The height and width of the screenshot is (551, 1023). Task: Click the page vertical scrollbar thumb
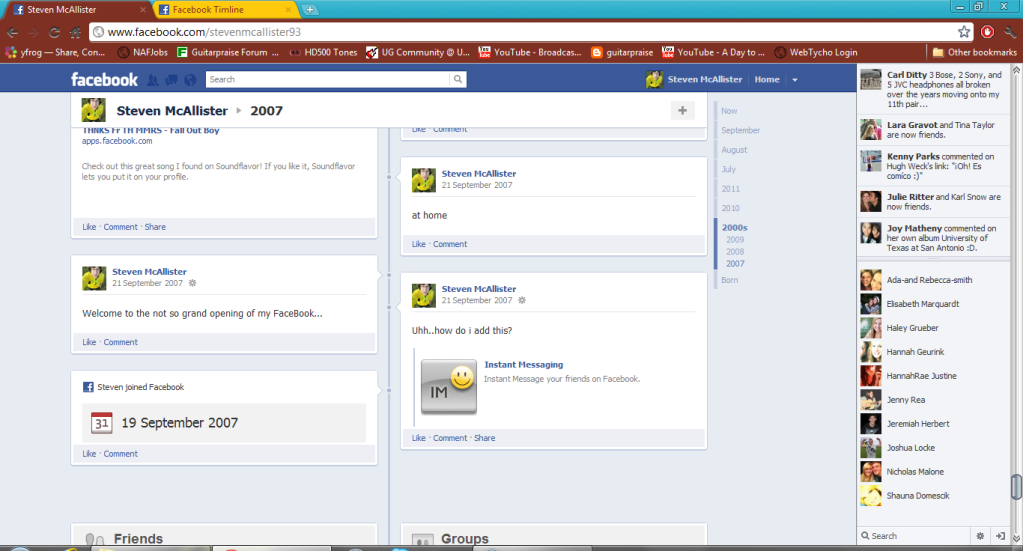(1016, 486)
